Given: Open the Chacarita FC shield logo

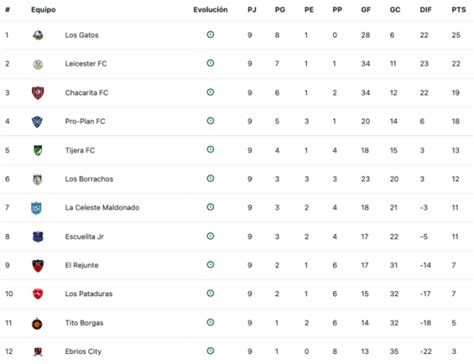Looking at the screenshot, I should (x=38, y=93).
